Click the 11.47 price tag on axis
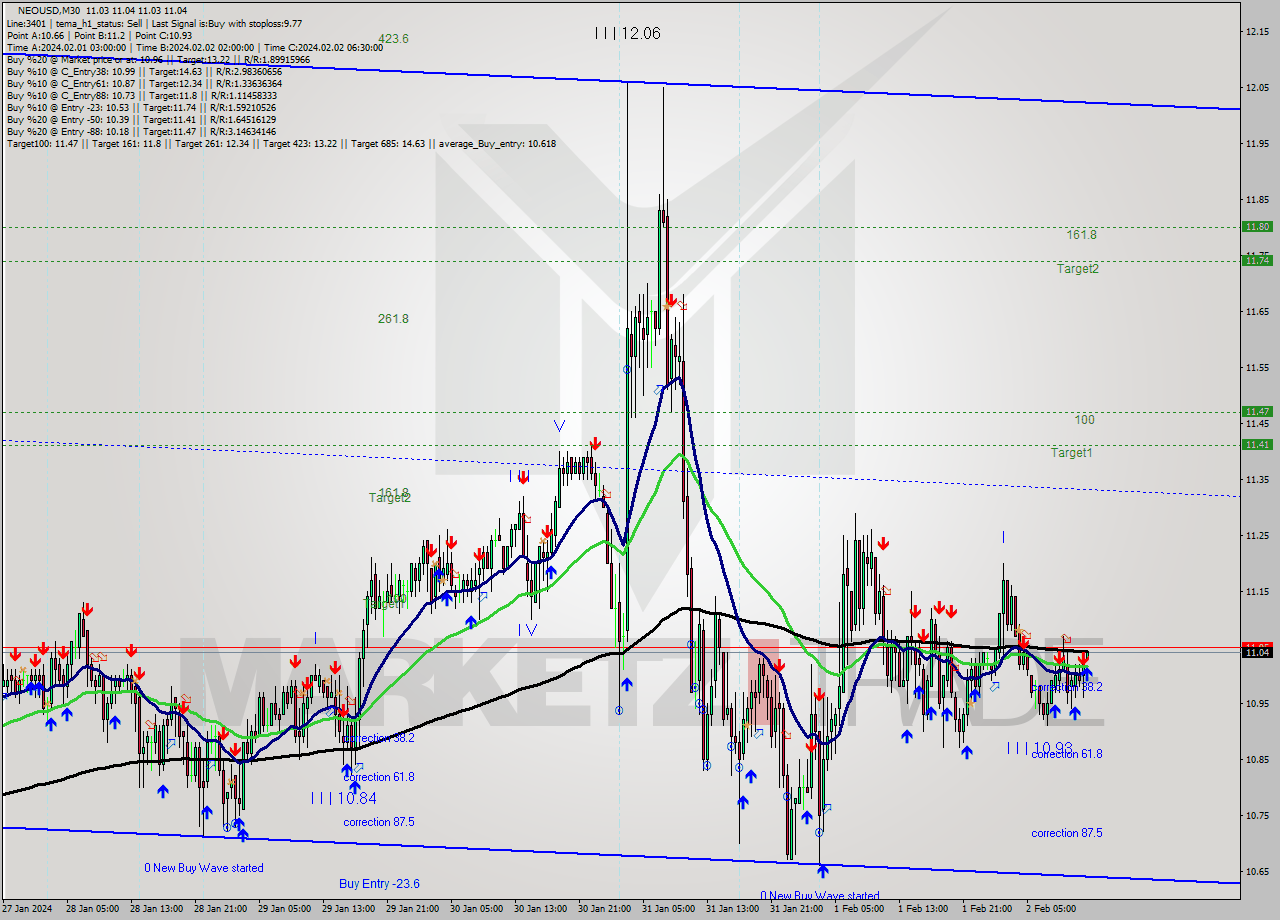 [1257, 411]
